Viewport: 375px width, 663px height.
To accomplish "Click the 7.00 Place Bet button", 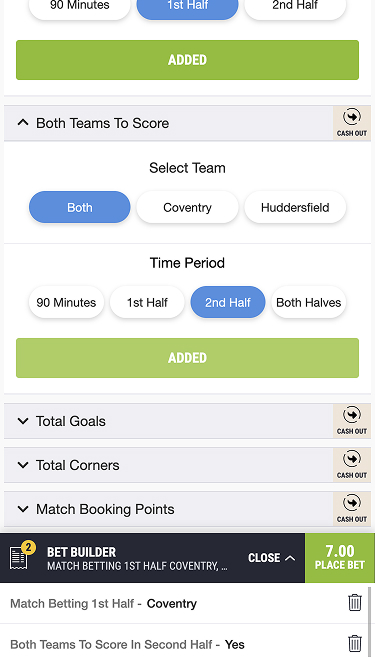I will click(340, 558).
